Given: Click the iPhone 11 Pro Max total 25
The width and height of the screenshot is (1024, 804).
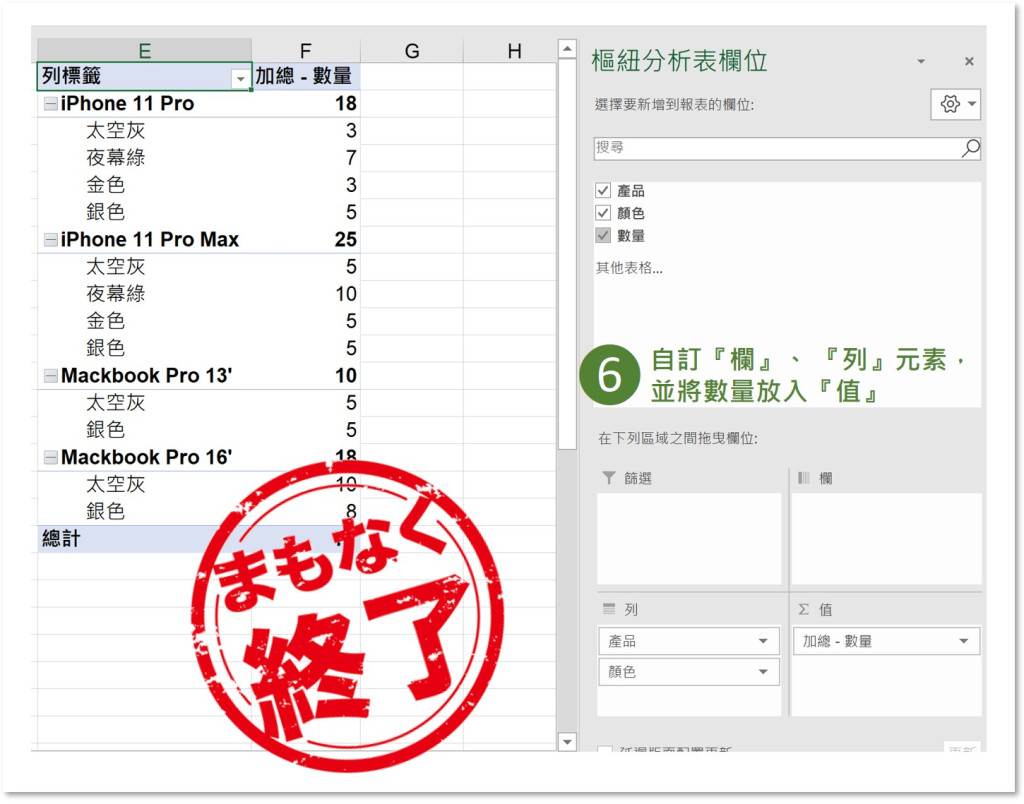Looking at the screenshot, I should pos(345,240).
